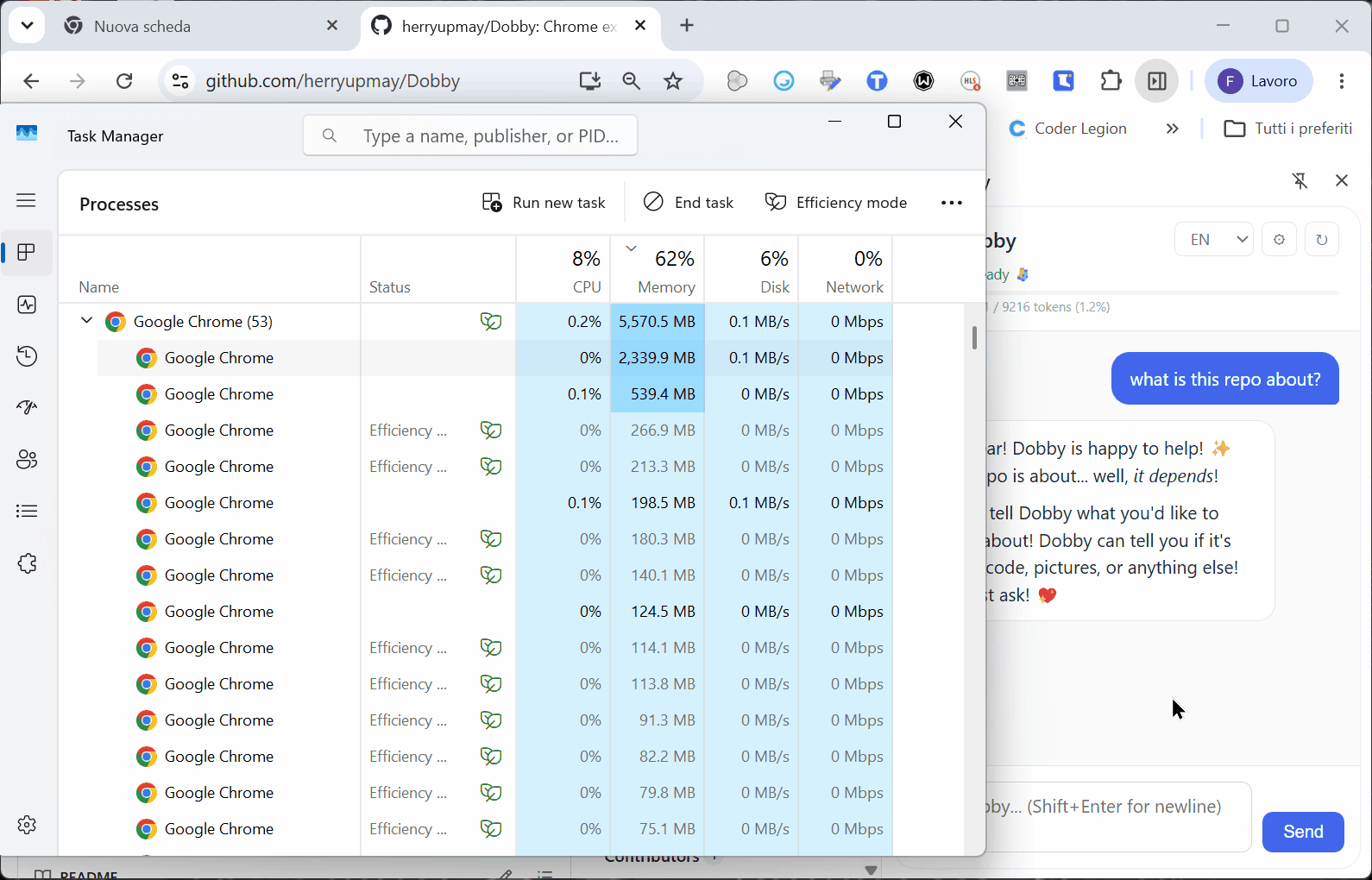Open Chrome tab search dropdown
1372x880 pixels.
pos(27,26)
